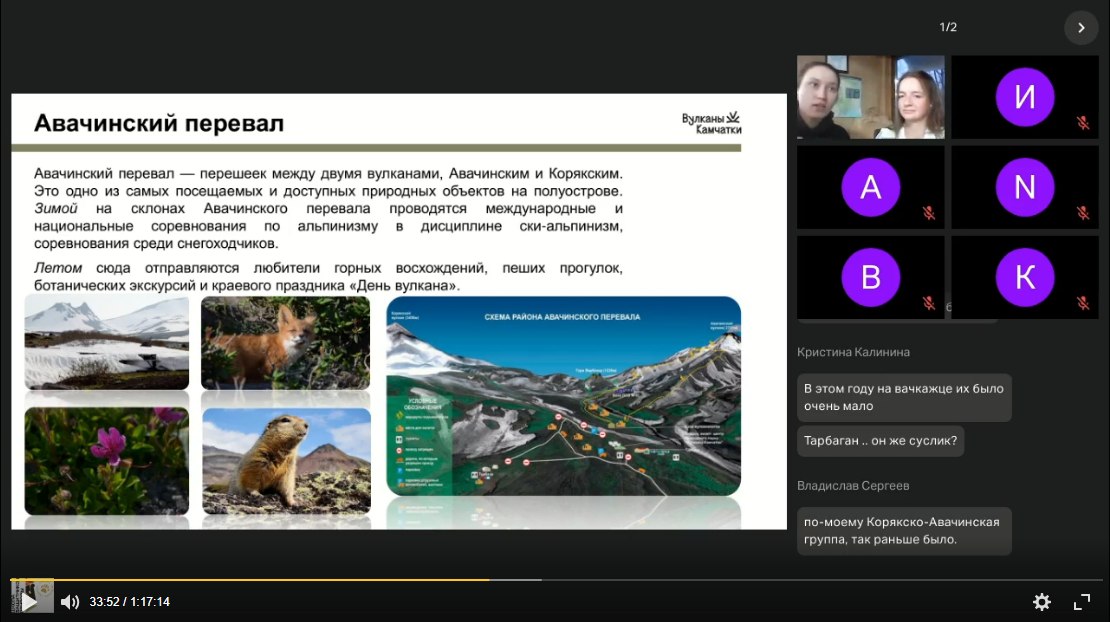
Task: Click the Avachinsky pass scheme map image
Action: 563,396
